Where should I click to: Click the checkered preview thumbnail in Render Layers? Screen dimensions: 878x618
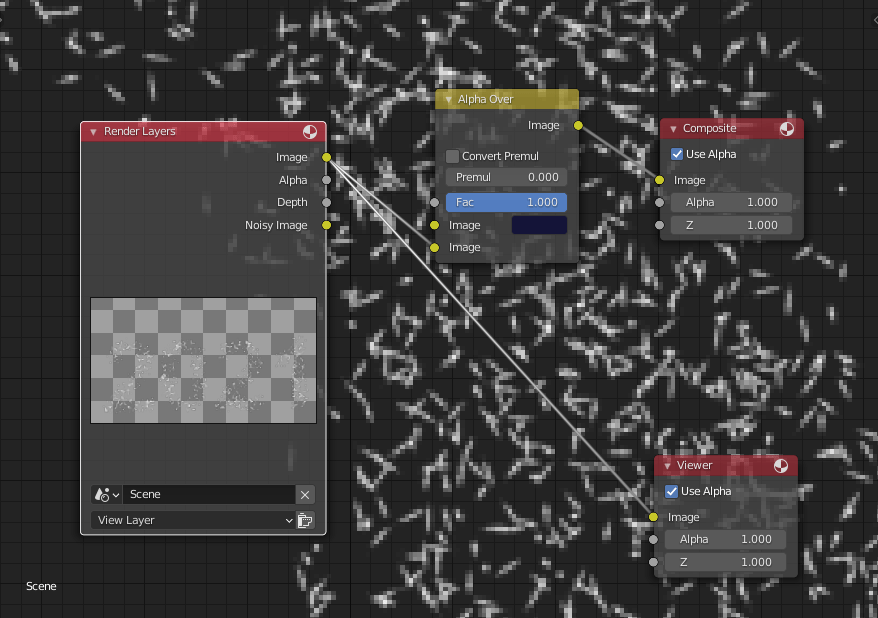[x=203, y=360]
